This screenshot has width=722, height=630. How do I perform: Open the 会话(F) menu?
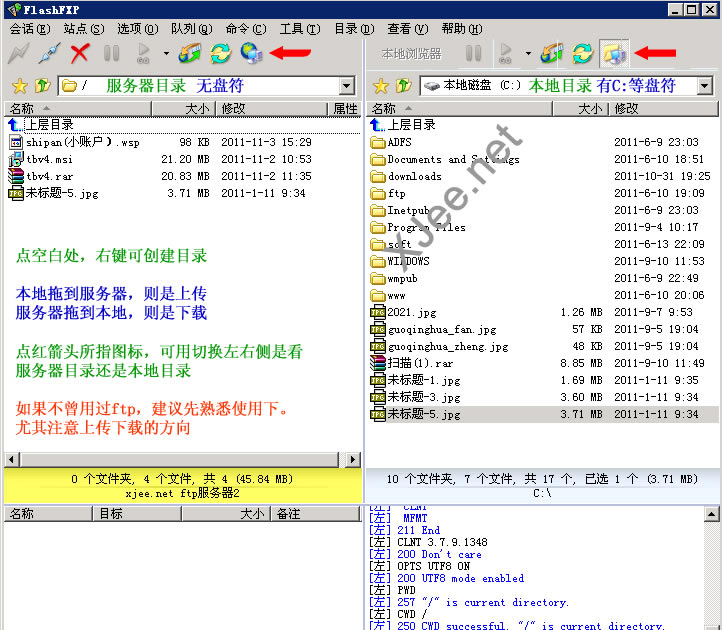coord(30,29)
